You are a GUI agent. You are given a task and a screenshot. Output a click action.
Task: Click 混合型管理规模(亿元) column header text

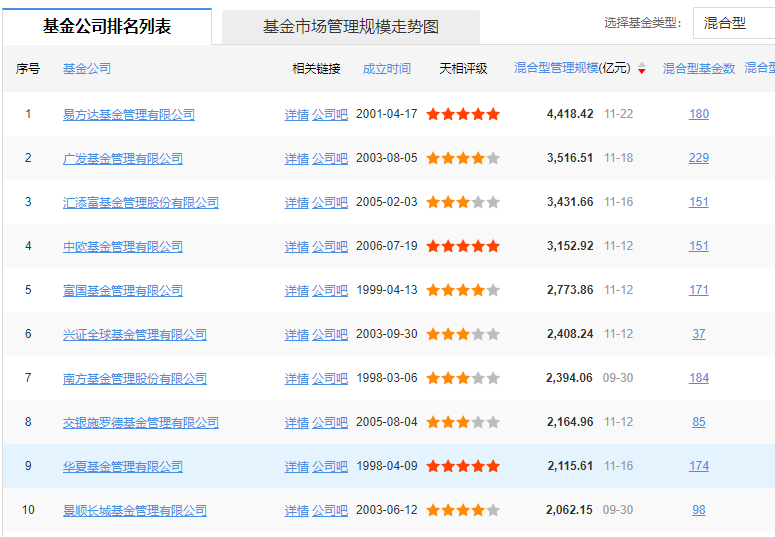tap(572, 68)
